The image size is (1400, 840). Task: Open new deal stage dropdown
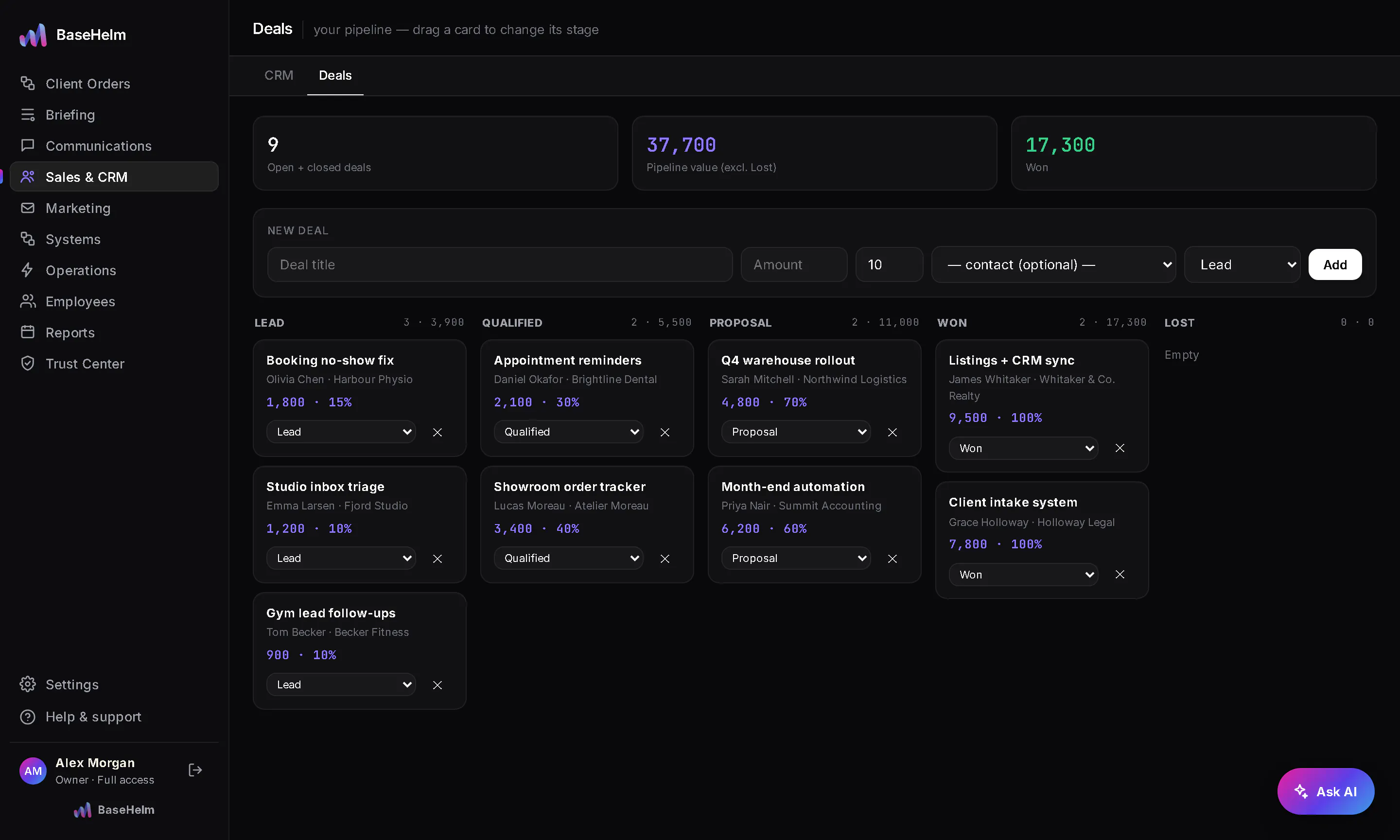[x=1242, y=264]
